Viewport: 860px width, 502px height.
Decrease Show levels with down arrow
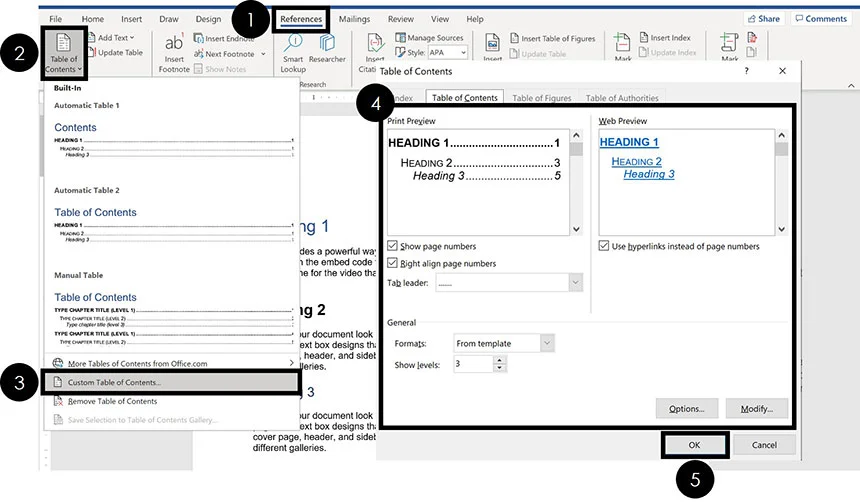(x=499, y=368)
